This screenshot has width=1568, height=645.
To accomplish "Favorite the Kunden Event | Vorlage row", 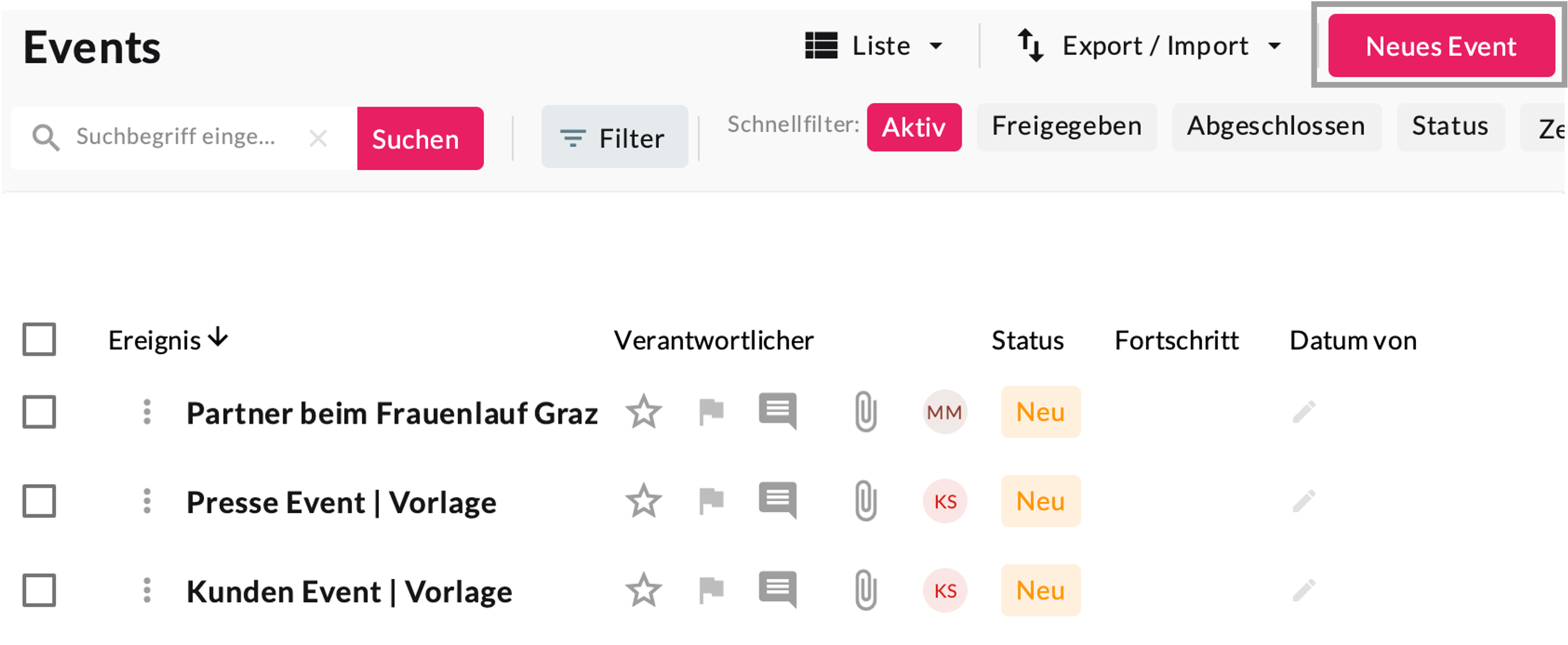I will pyautogui.click(x=643, y=590).
